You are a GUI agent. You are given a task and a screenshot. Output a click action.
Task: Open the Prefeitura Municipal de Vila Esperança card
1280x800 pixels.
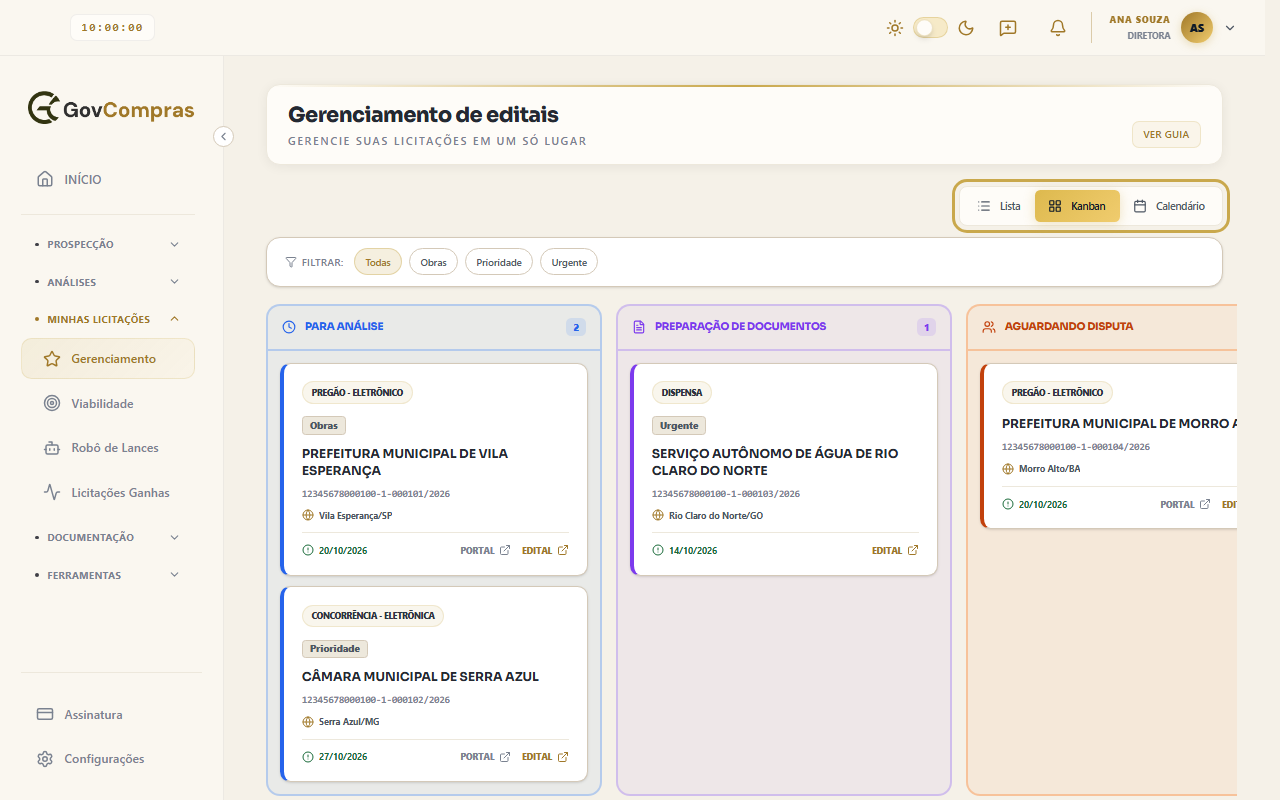434,469
